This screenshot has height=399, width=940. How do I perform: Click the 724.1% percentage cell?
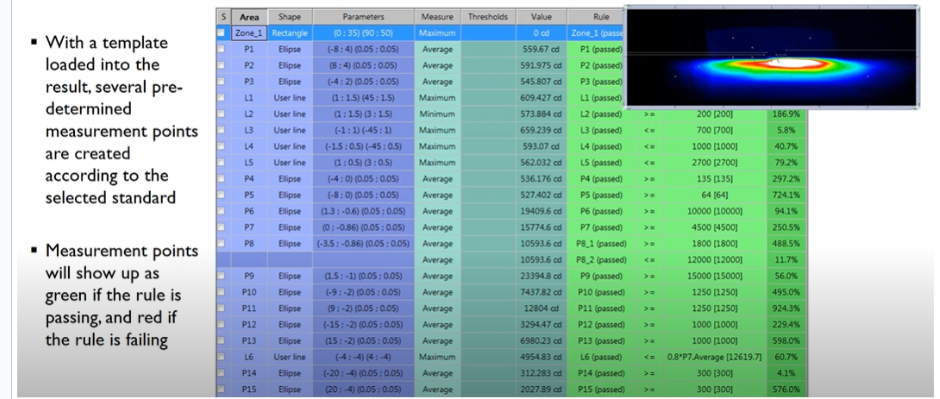pos(786,195)
